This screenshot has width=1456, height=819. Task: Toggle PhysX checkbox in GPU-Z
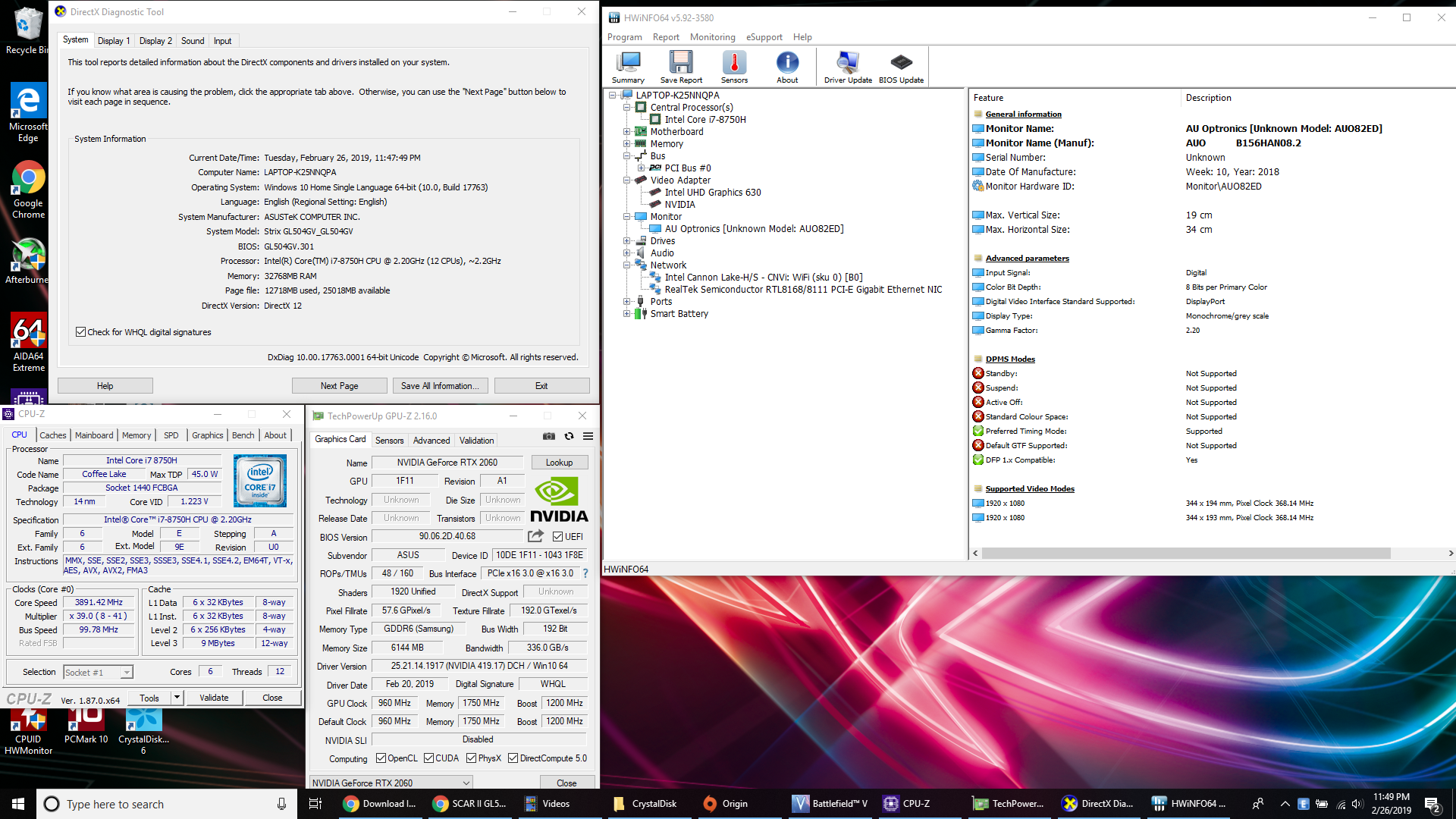point(471,758)
